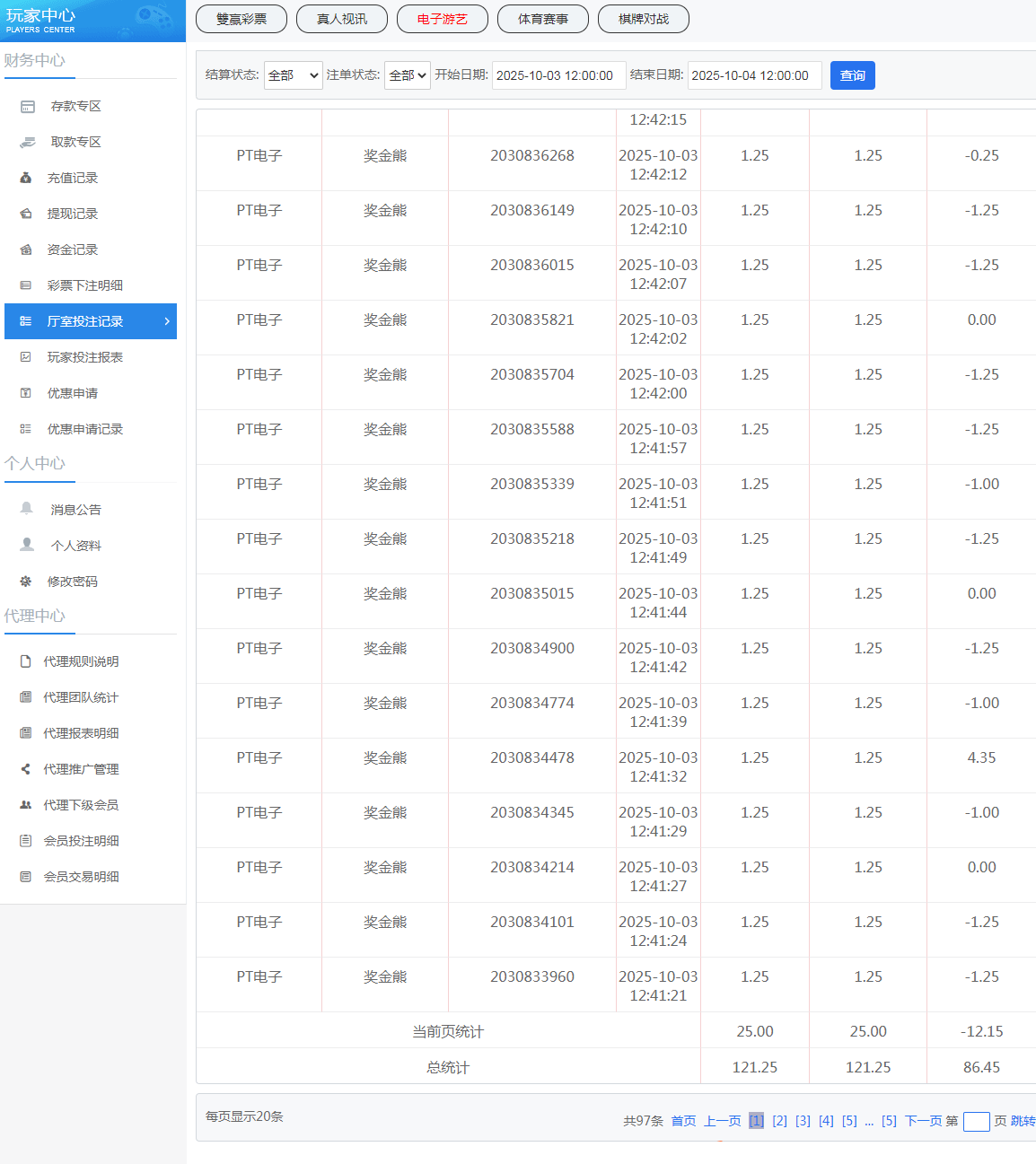Click the bell icon for 消息公告
The image size is (1036, 1164).
click(27, 509)
